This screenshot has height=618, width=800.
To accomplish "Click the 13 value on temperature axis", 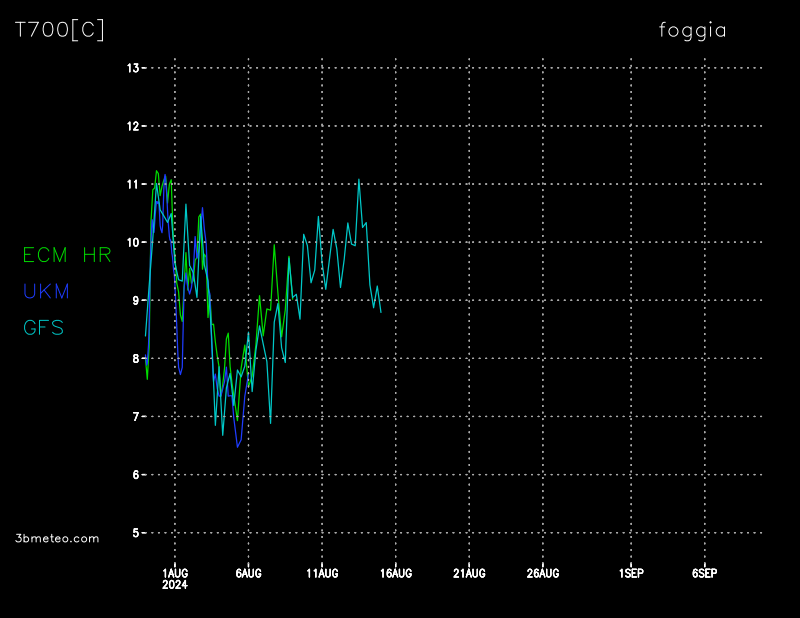I will pyautogui.click(x=132, y=68).
